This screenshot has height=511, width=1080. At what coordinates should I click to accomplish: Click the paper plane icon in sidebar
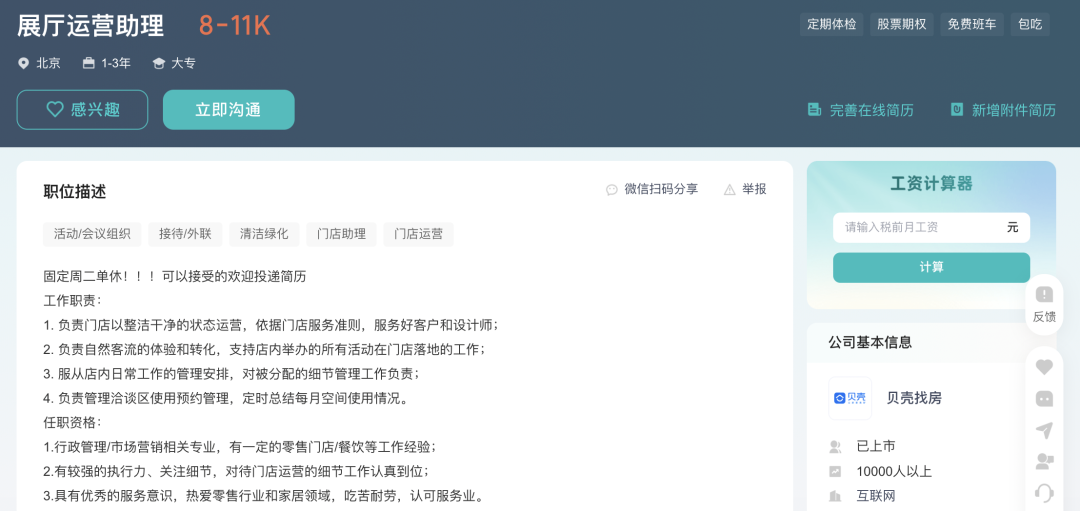point(1044,430)
